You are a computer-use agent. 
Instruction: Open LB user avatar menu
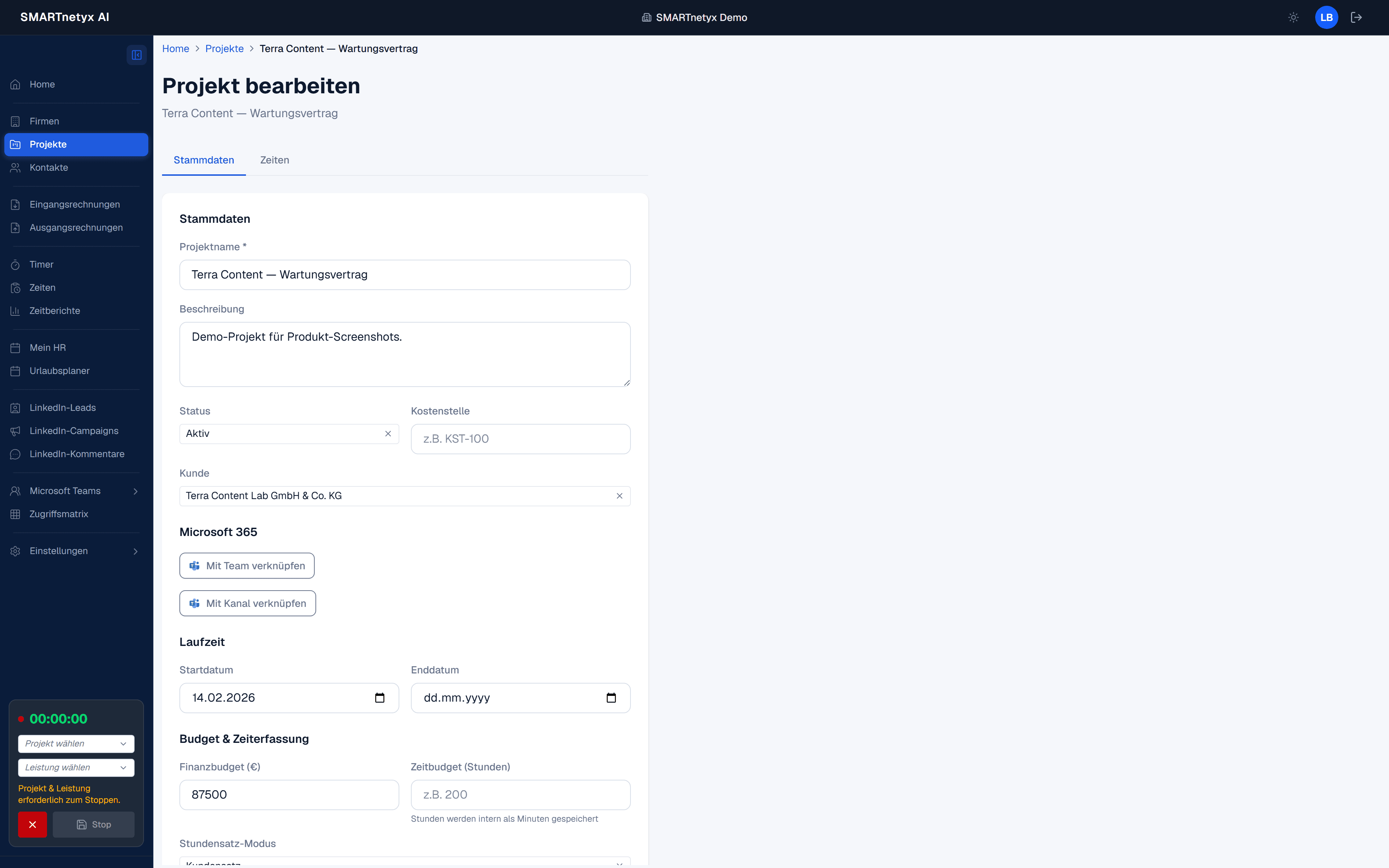coord(1326,17)
